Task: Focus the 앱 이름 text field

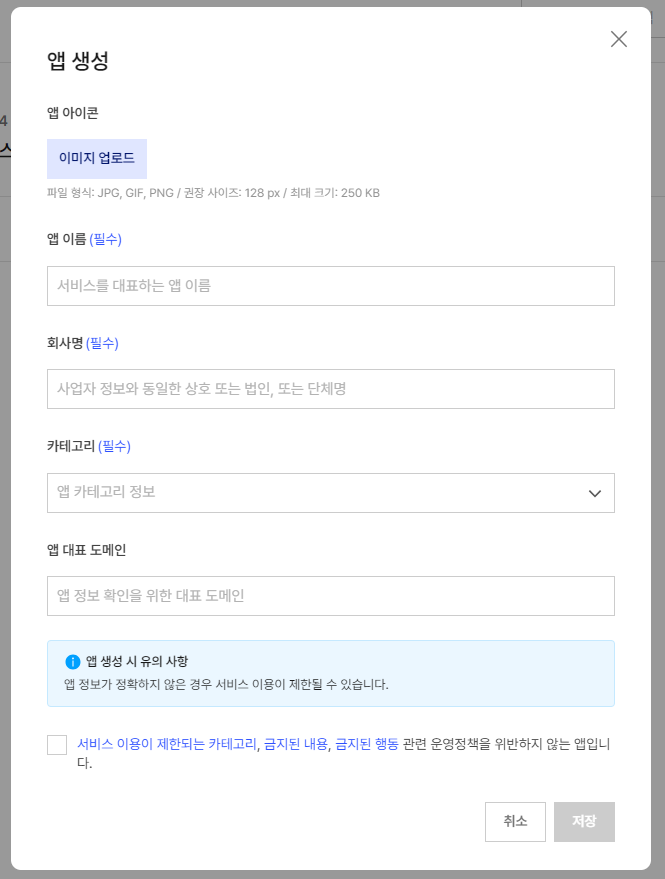Action: tap(330, 286)
